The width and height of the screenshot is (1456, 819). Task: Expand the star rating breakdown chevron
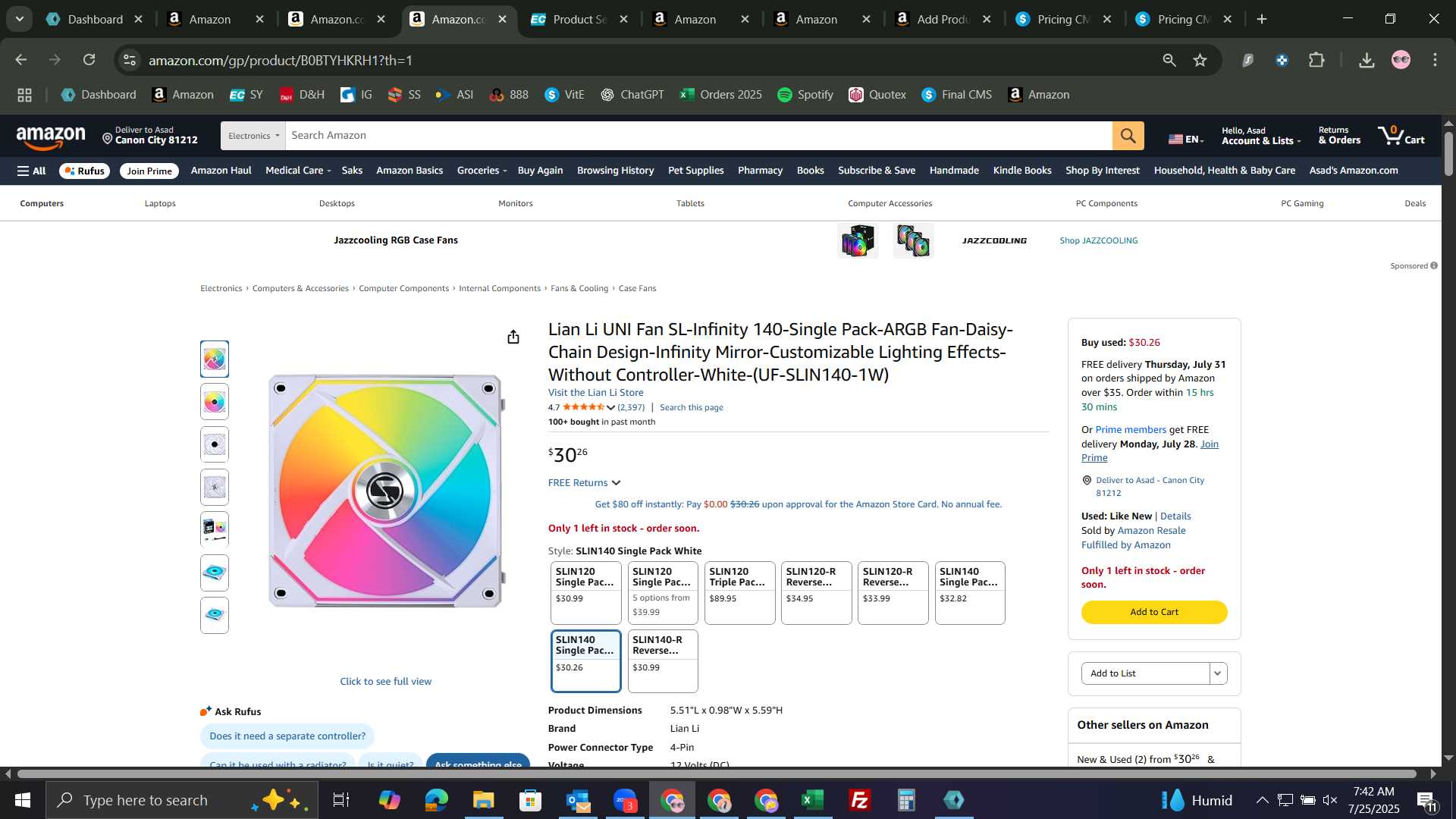point(610,408)
